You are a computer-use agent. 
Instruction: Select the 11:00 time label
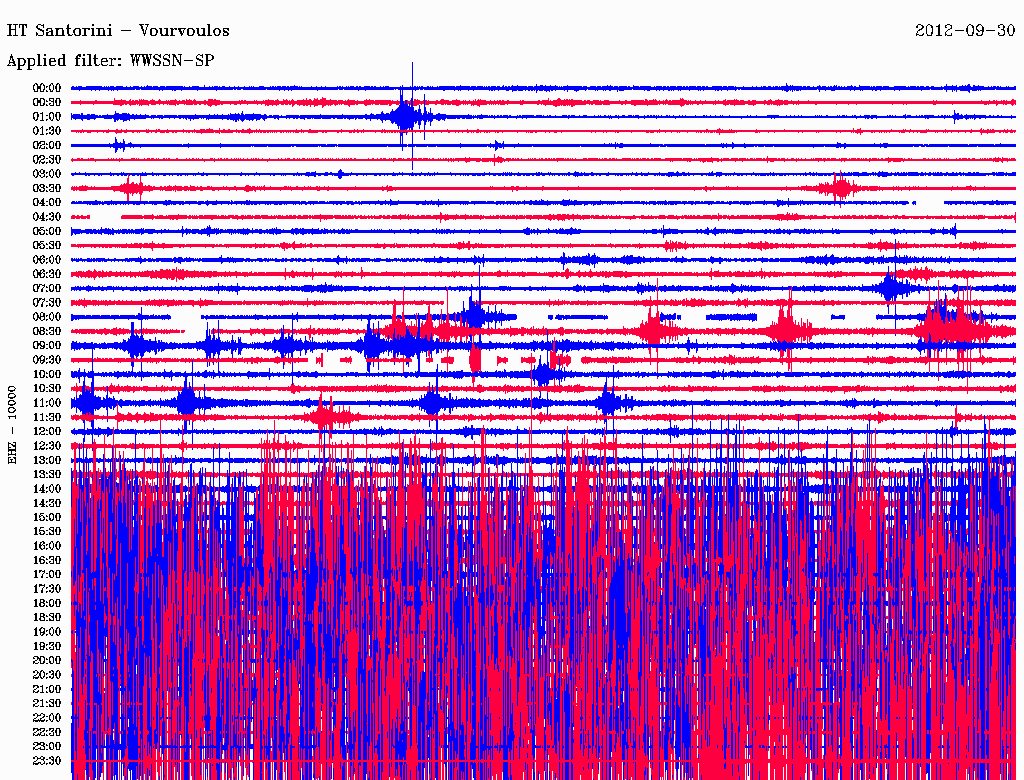point(47,403)
